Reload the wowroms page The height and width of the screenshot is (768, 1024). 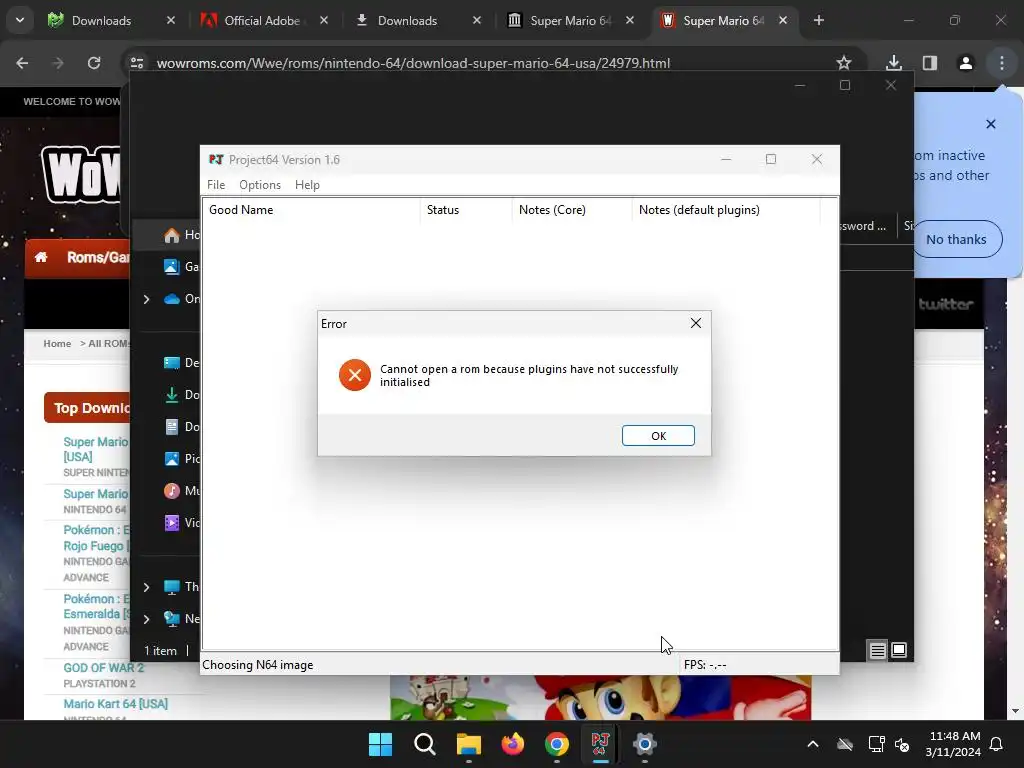(x=94, y=63)
